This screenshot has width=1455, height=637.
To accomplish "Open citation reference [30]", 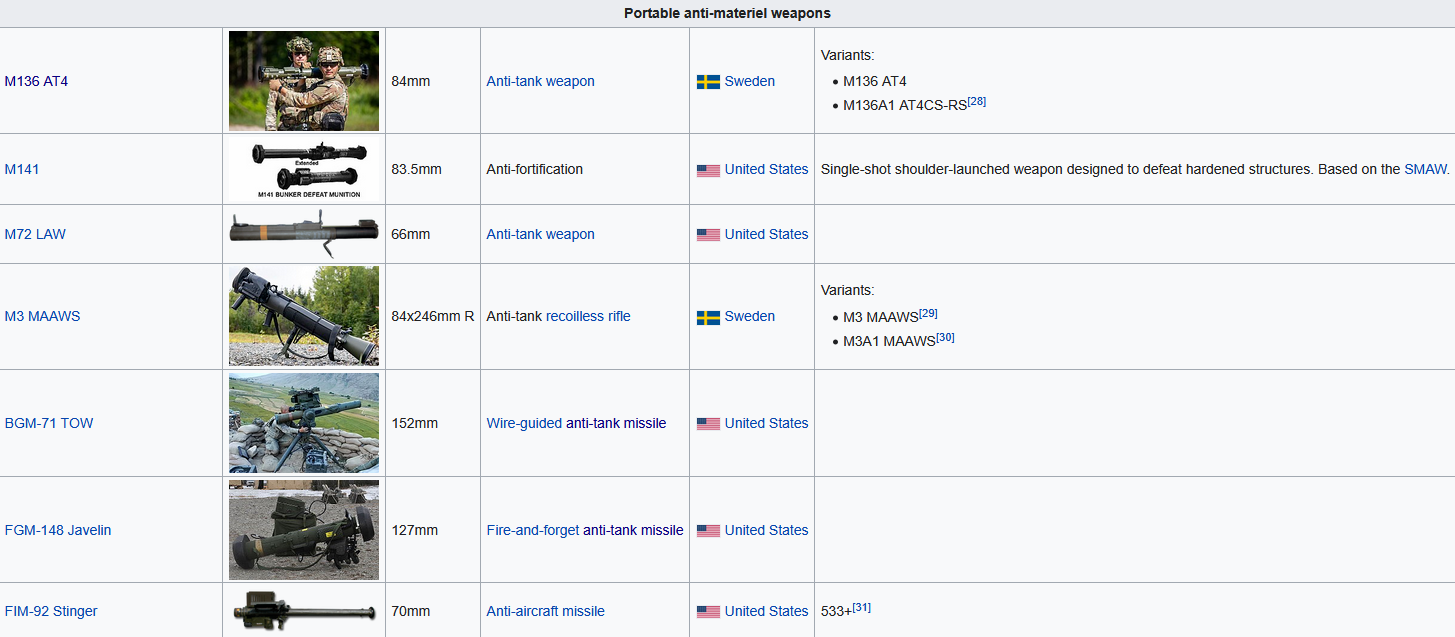I will pyautogui.click(x=945, y=337).
